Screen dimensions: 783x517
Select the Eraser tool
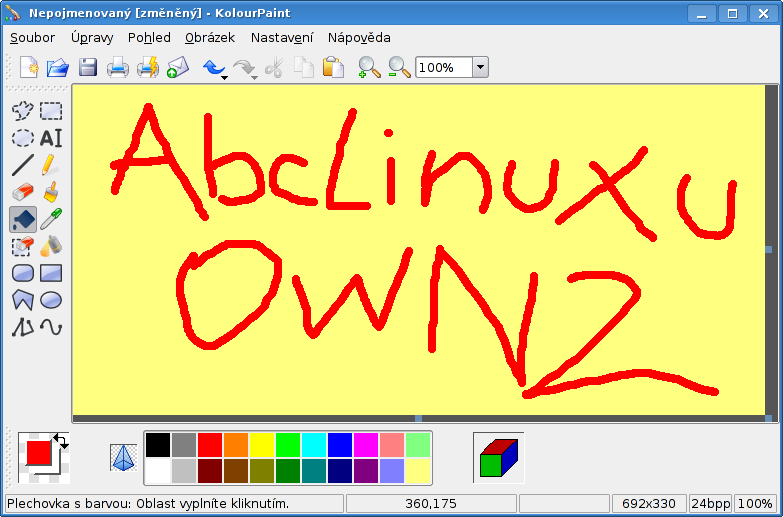click(x=22, y=192)
